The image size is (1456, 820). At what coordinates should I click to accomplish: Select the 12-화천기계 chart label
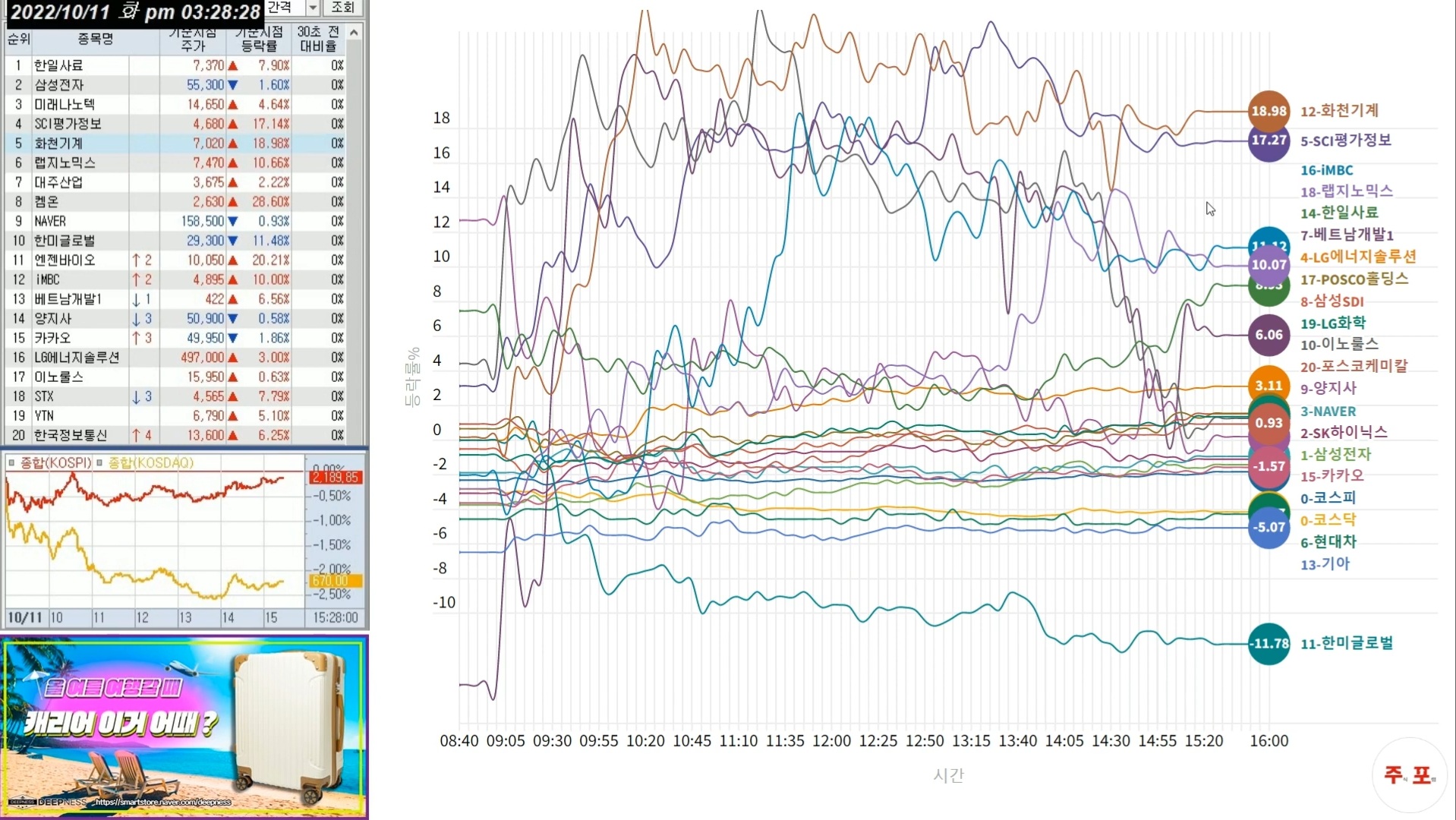[x=1339, y=111]
